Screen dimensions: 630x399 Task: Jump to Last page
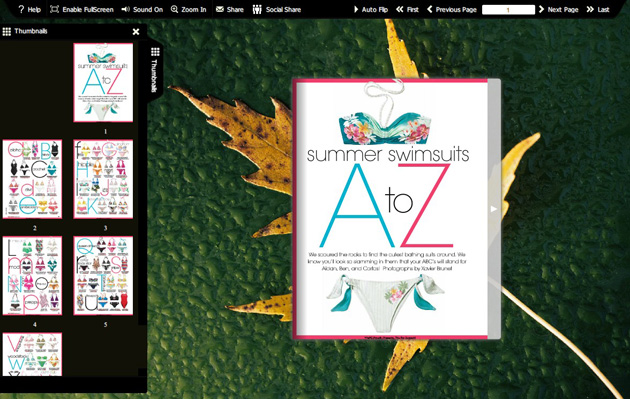click(598, 9)
